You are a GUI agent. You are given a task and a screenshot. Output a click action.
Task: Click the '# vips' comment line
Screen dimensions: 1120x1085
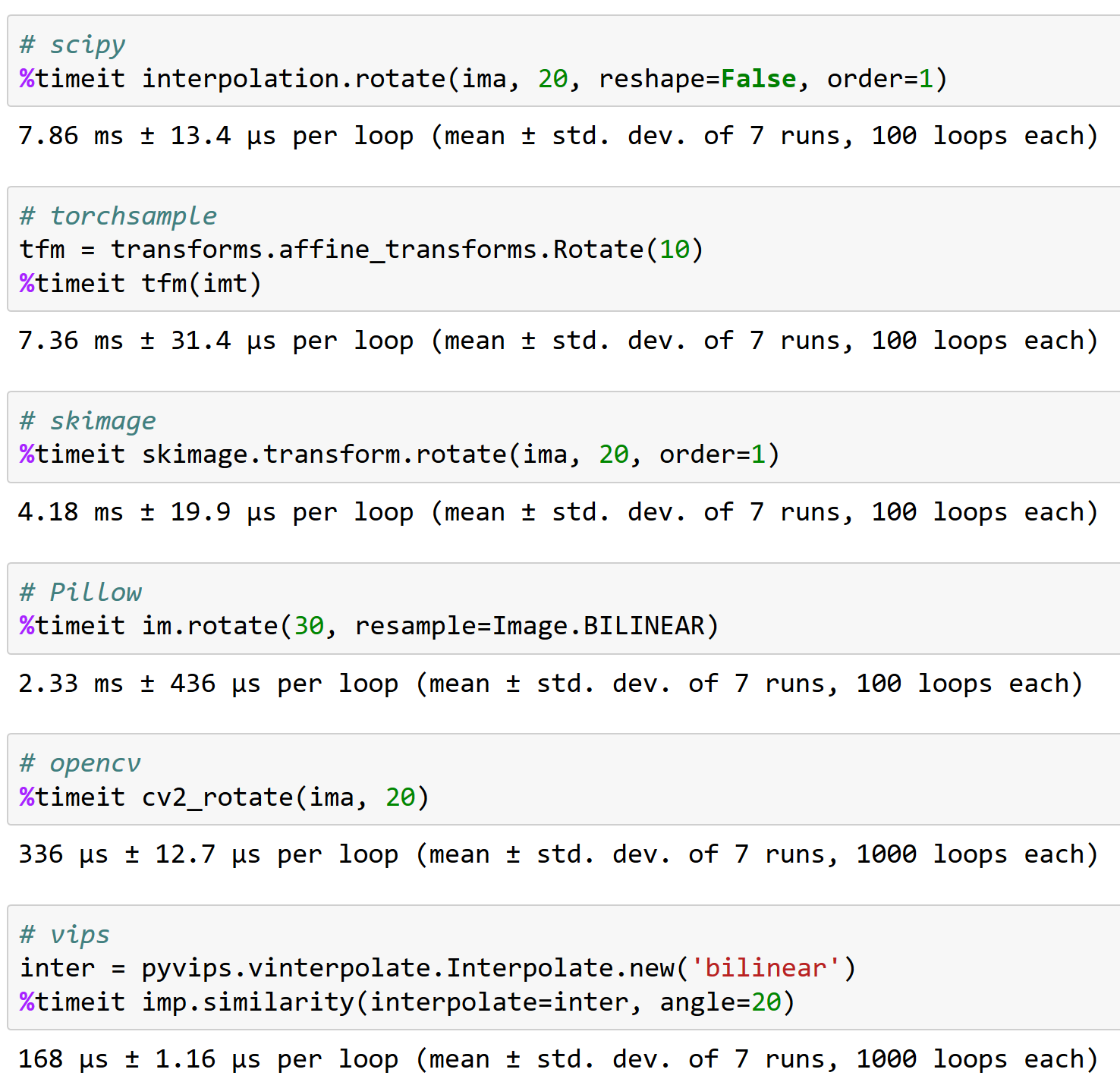coord(64,935)
